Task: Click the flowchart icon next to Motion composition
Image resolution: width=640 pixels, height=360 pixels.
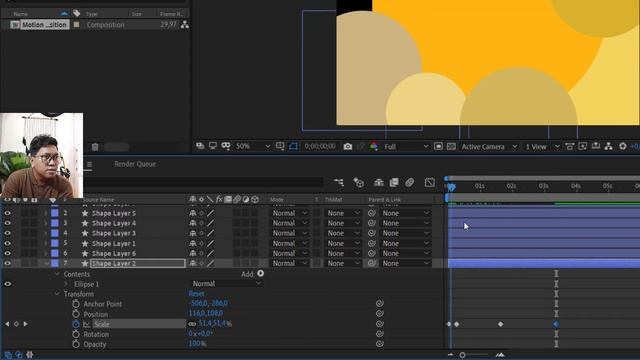Action: point(185,24)
